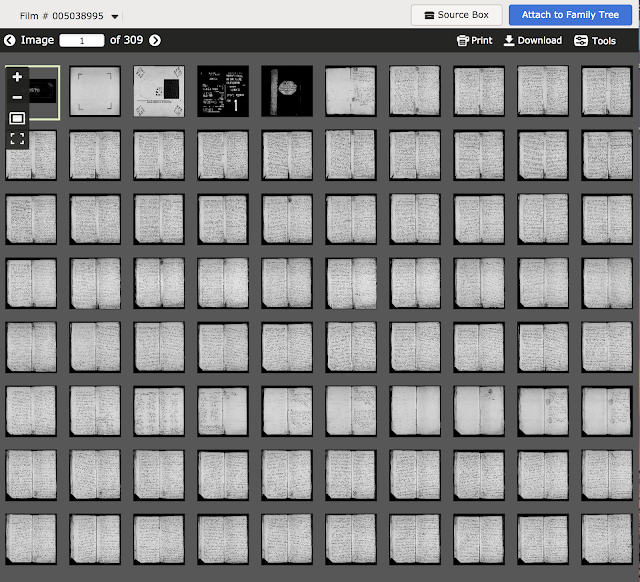The width and height of the screenshot is (640, 582).
Task: Open the calibration target thumbnail
Action: point(159,91)
